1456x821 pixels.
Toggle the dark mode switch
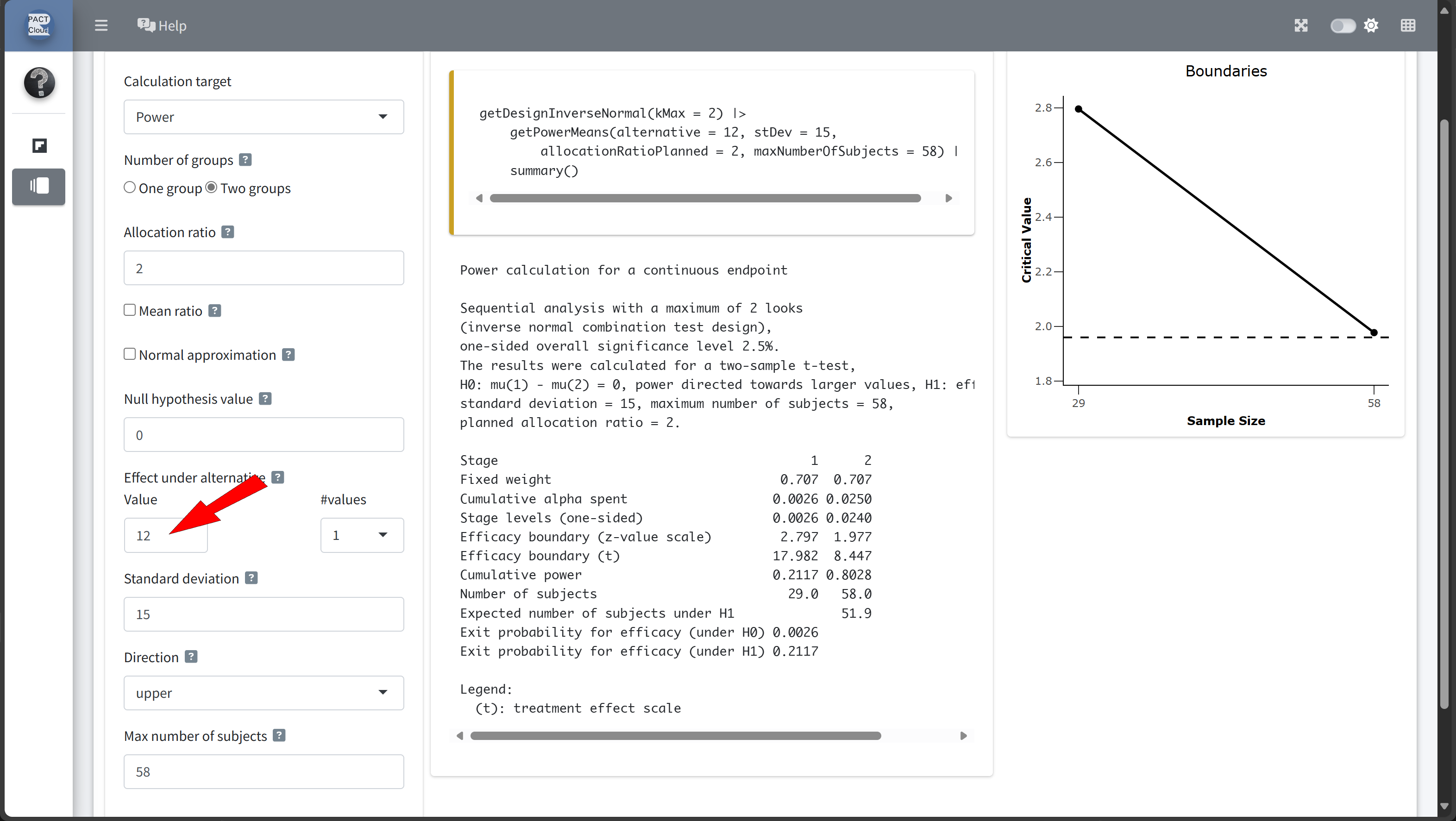pyautogui.click(x=1343, y=25)
